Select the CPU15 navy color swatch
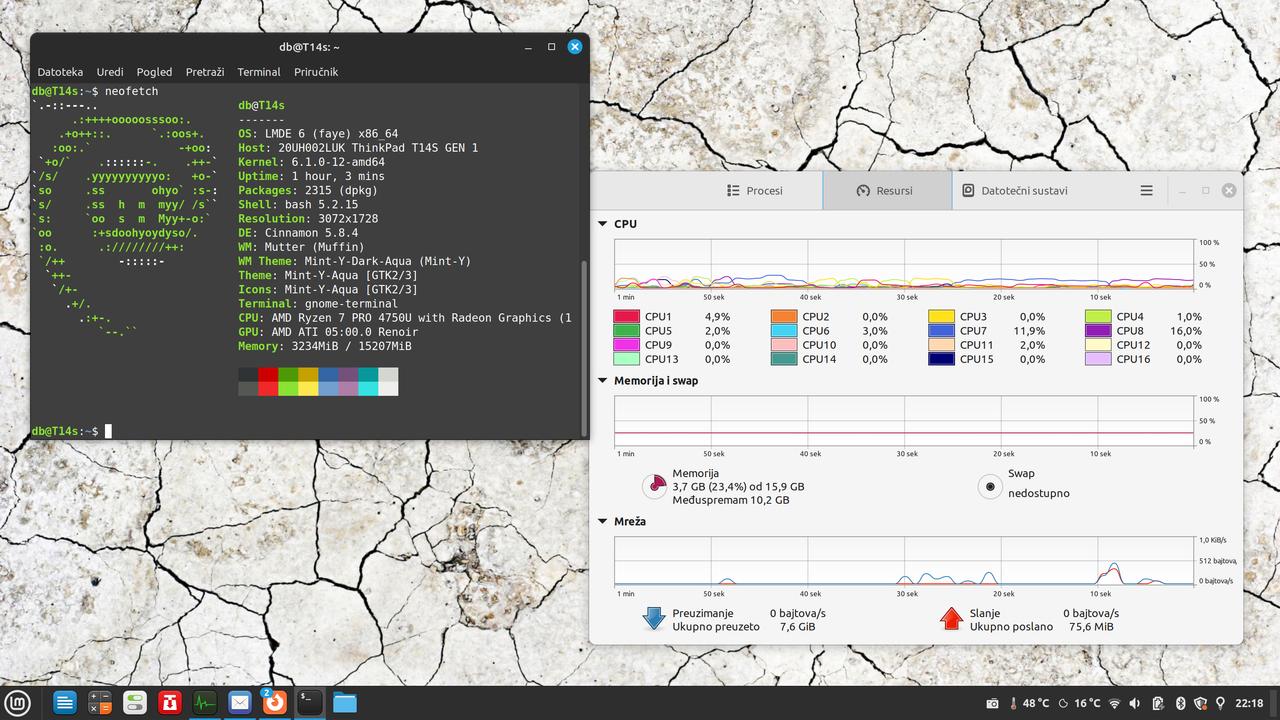This screenshot has width=1280, height=720. [x=941, y=359]
